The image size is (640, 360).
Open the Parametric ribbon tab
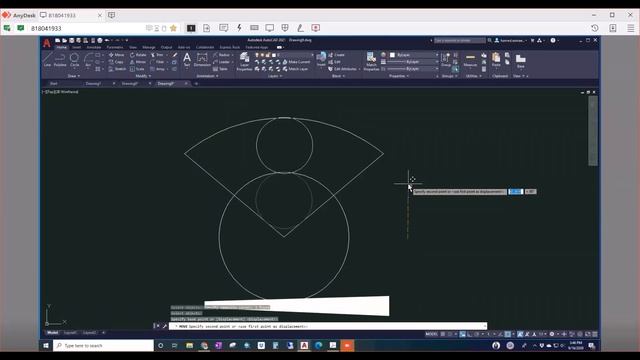coord(115,47)
